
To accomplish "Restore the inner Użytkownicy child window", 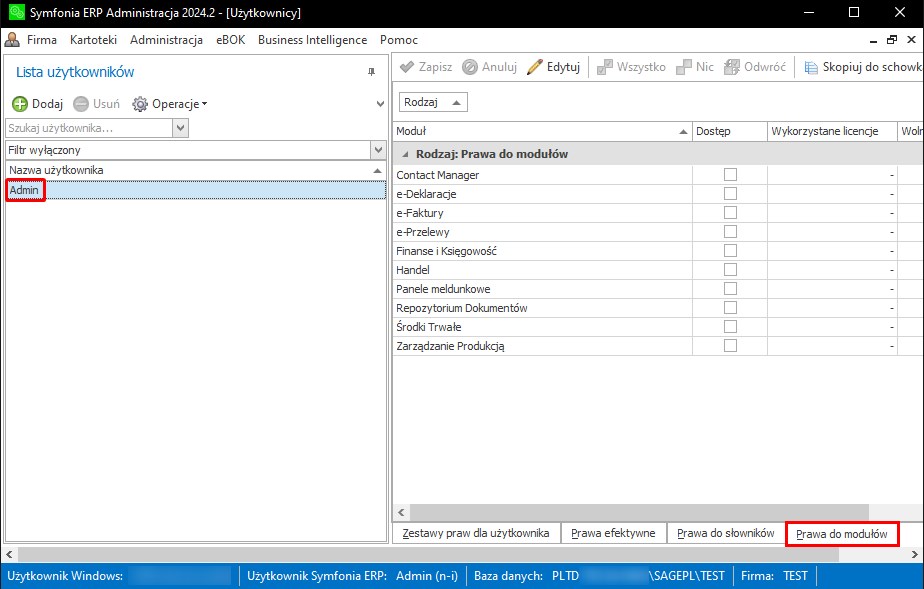I will point(892,39).
